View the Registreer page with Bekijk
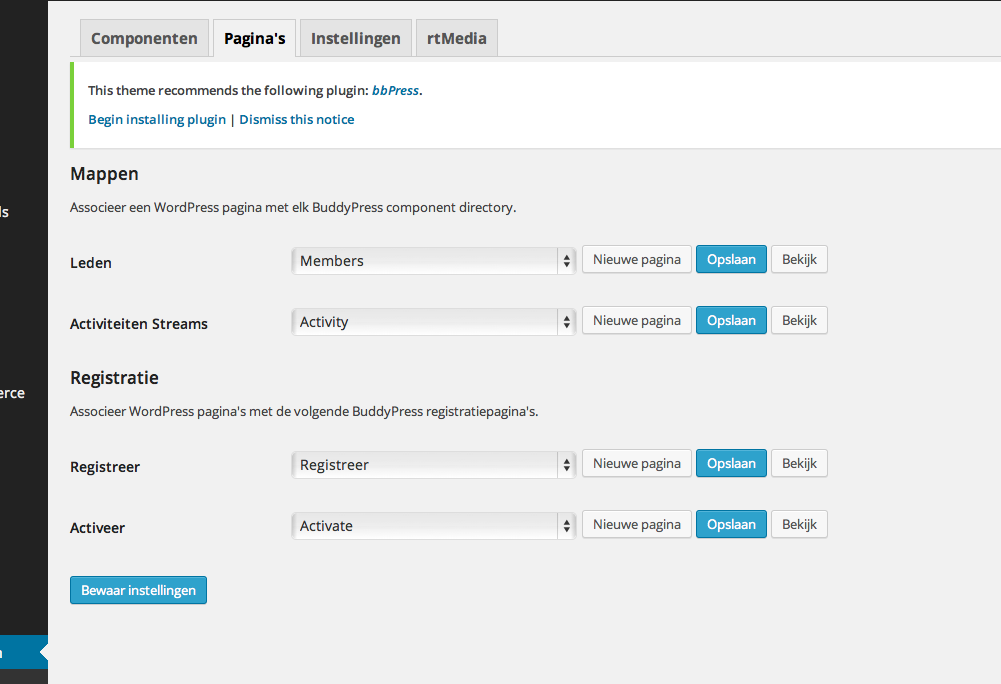This screenshot has width=1001, height=684. (799, 464)
